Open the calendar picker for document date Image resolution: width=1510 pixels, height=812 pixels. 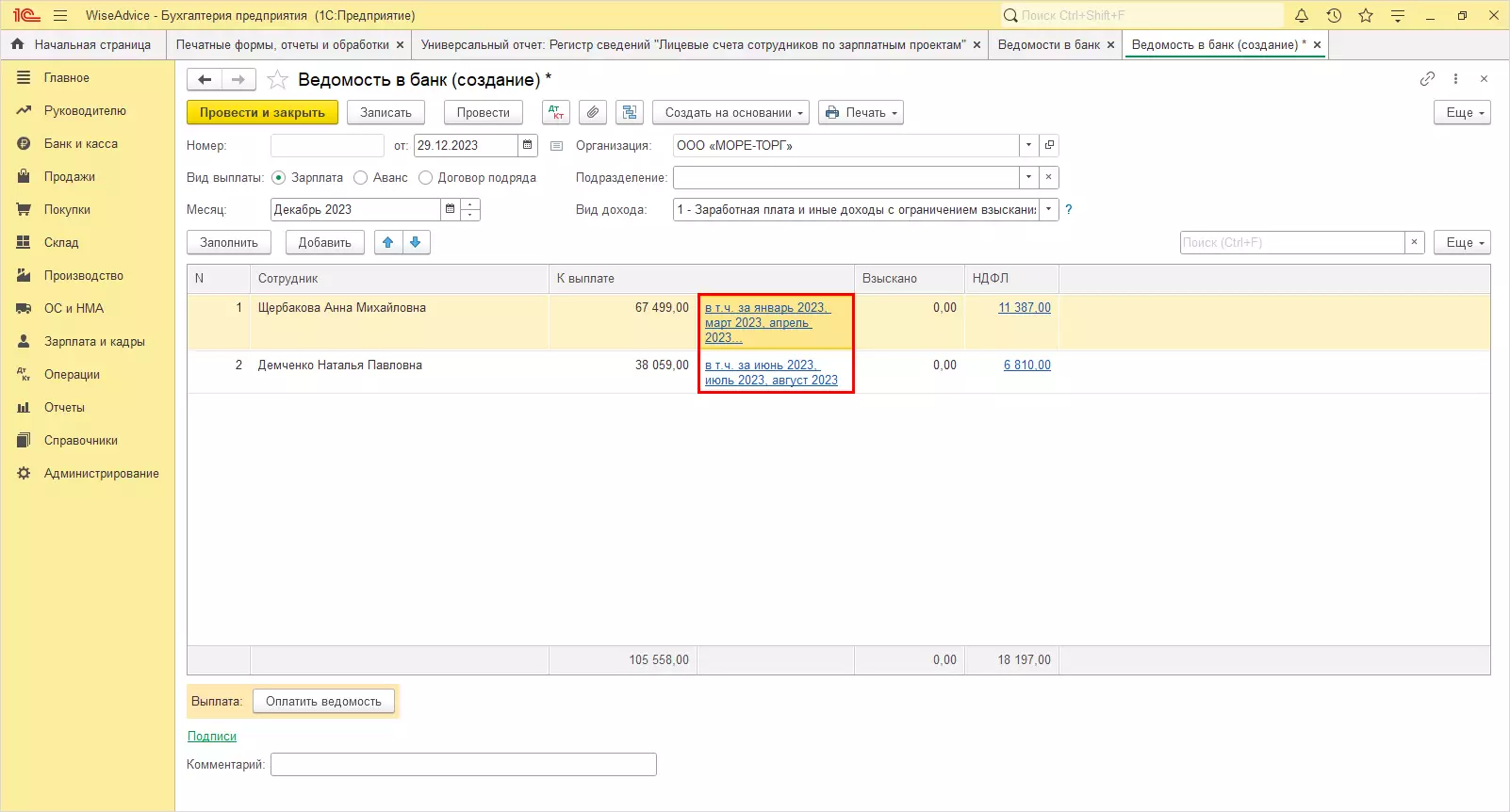click(x=528, y=146)
